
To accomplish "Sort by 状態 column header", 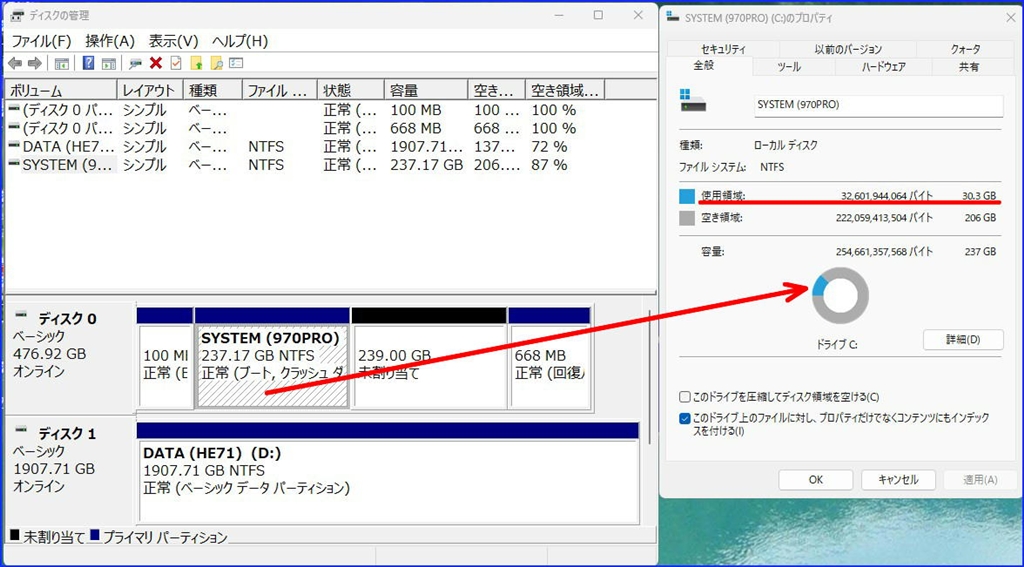I will pyautogui.click(x=351, y=90).
